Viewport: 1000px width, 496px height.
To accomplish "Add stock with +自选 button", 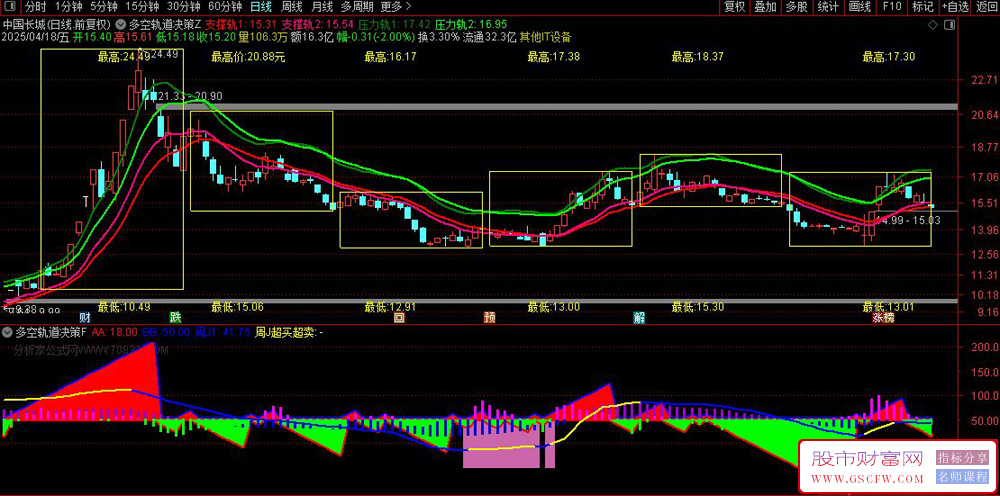I will click(x=955, y=7).
